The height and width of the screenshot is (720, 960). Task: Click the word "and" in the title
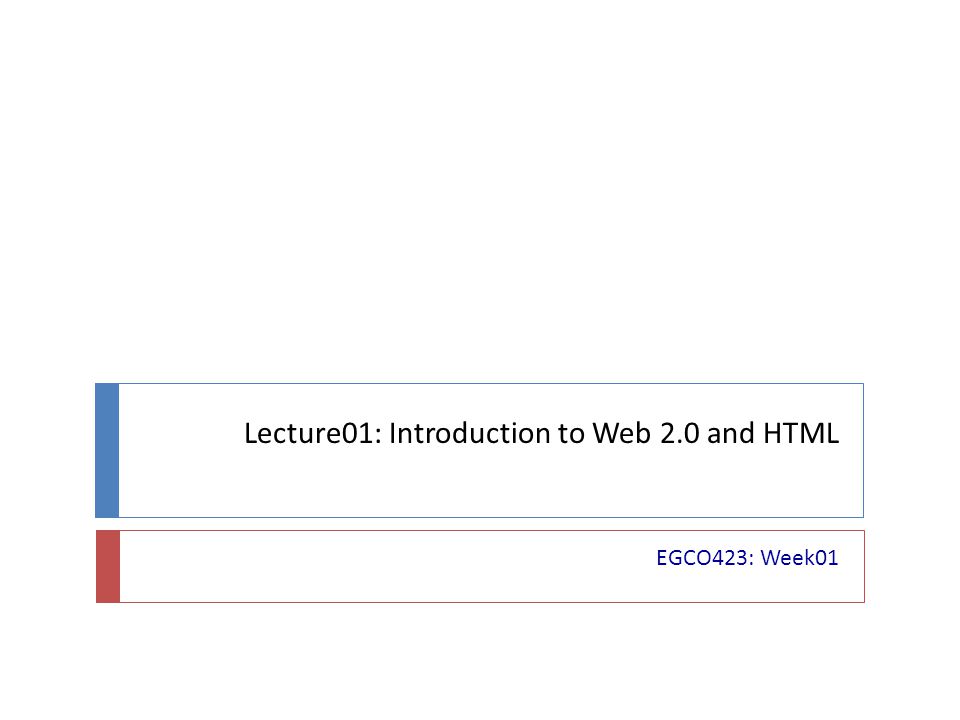(731, 433)
